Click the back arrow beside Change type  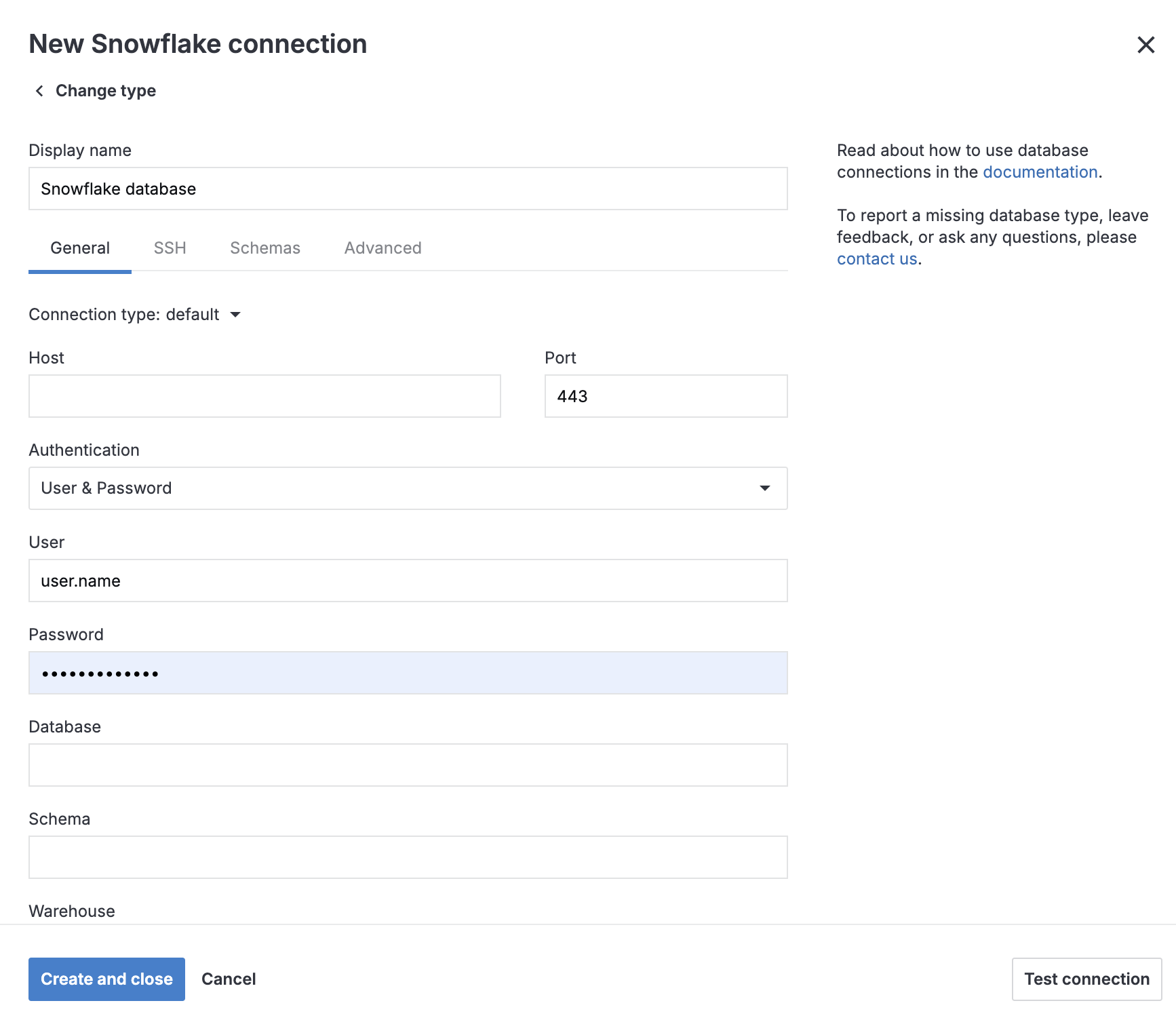39,90
